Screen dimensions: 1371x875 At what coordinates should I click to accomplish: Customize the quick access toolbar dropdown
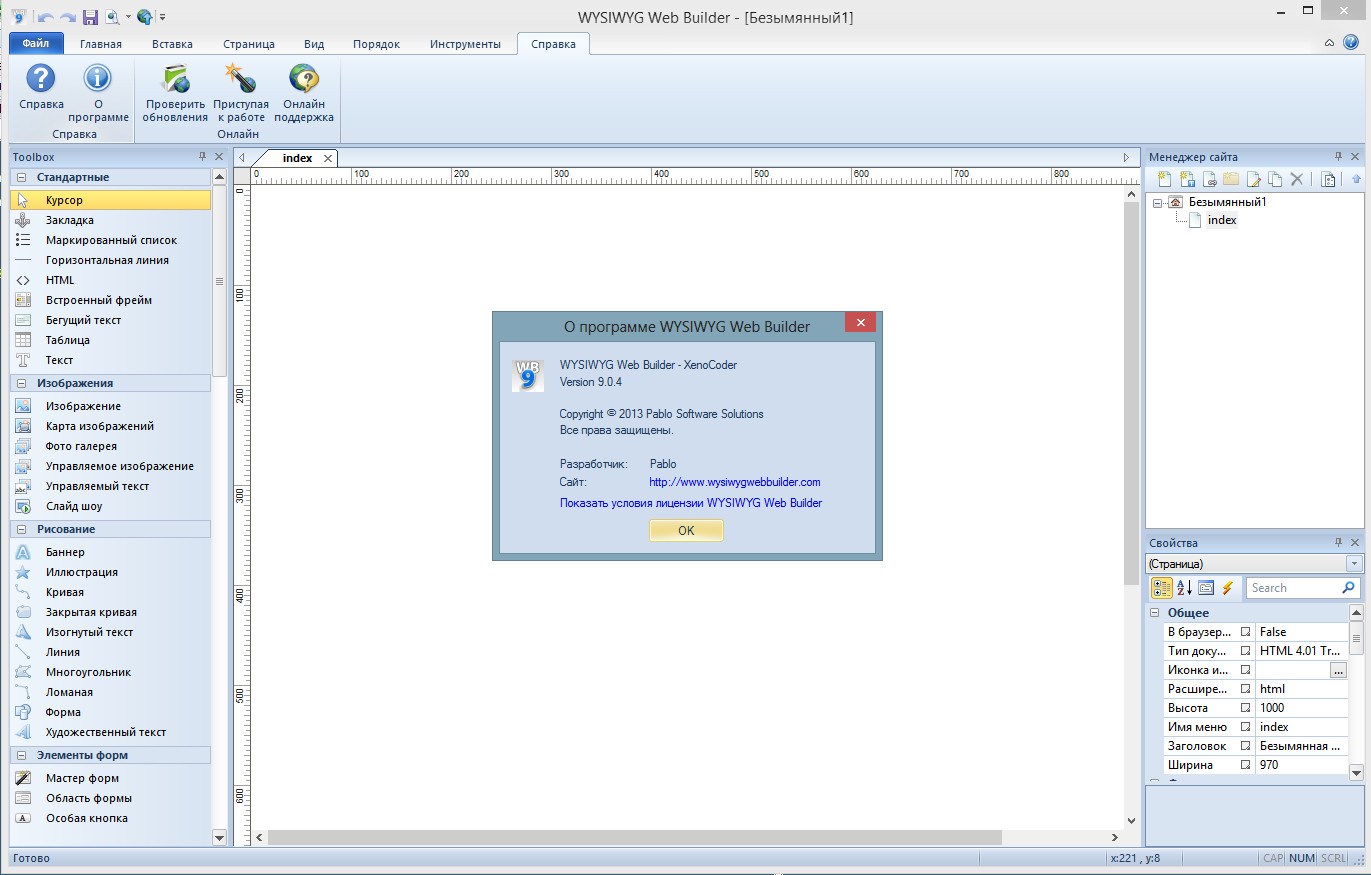(x=163, y=17)
